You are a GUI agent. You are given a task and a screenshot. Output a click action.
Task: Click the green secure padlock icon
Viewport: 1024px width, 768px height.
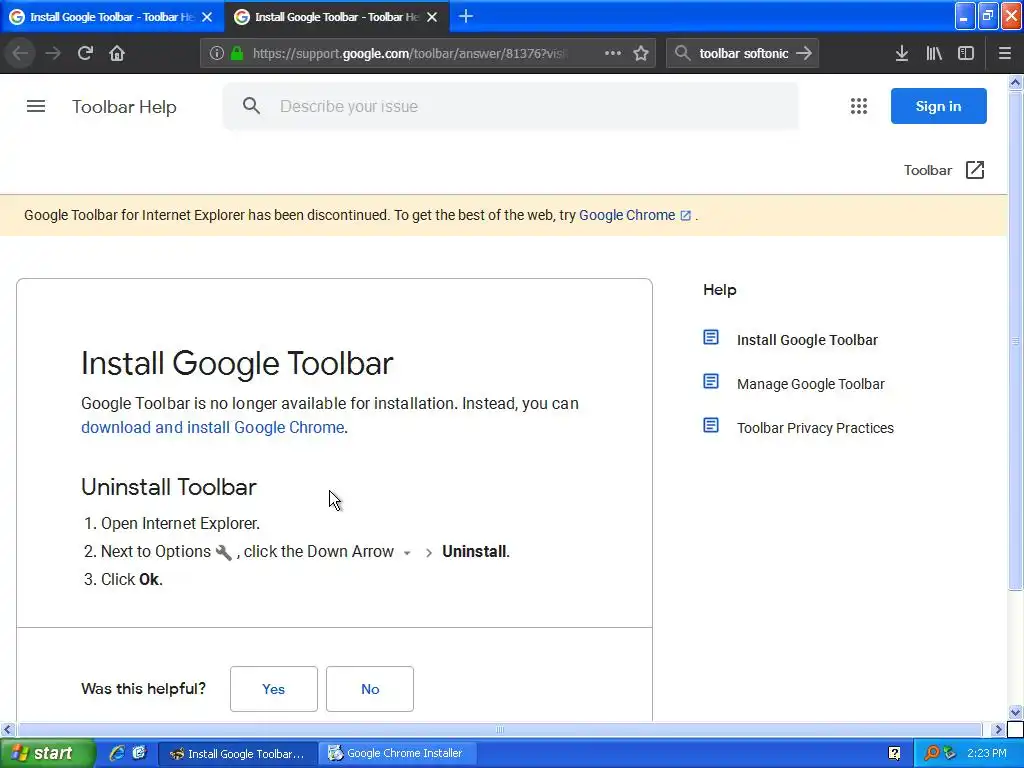click(236, 53)
